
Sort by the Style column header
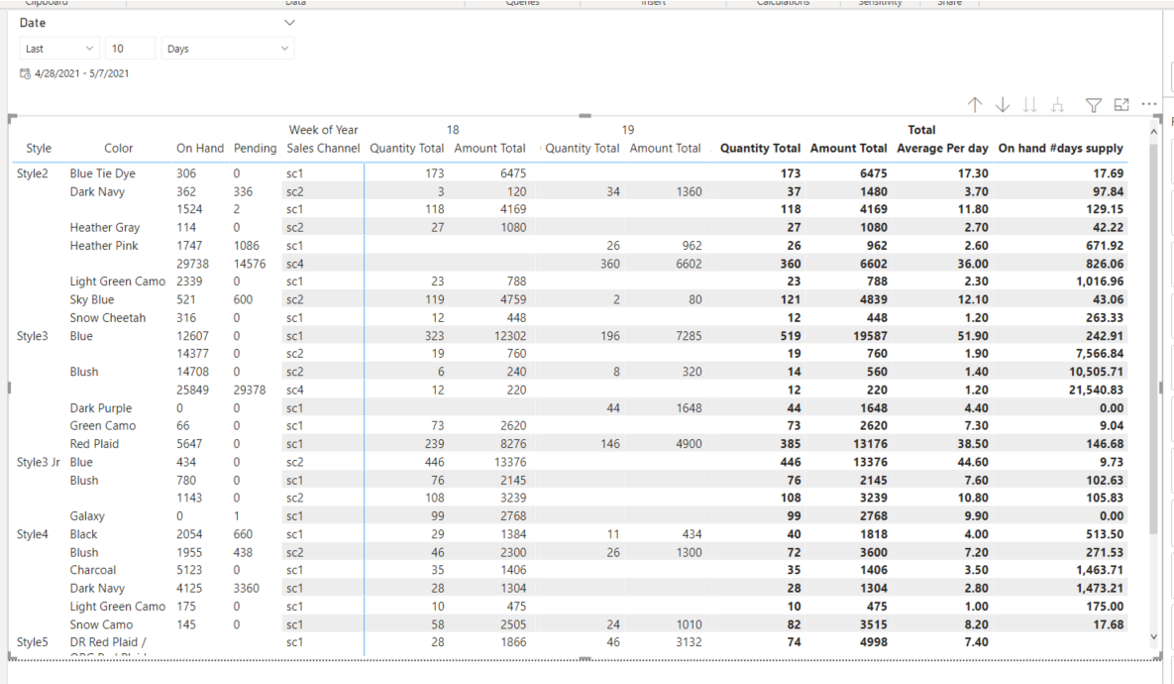(39, 148)
